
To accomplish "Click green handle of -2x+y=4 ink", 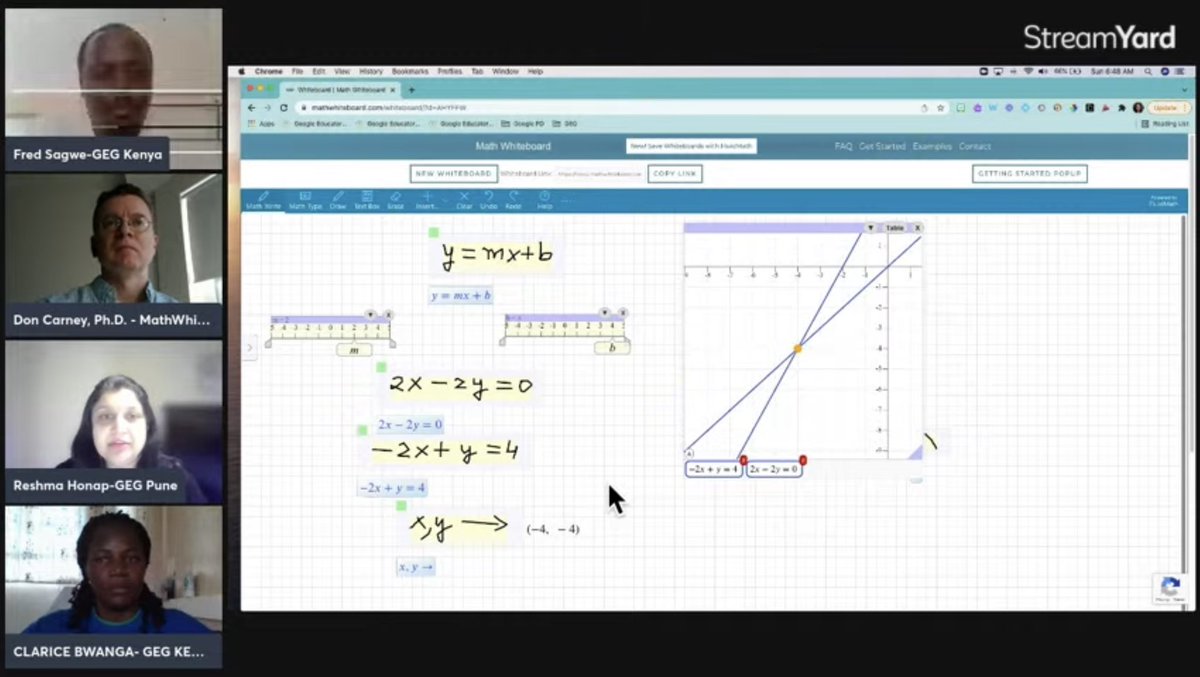I will 362,430.
